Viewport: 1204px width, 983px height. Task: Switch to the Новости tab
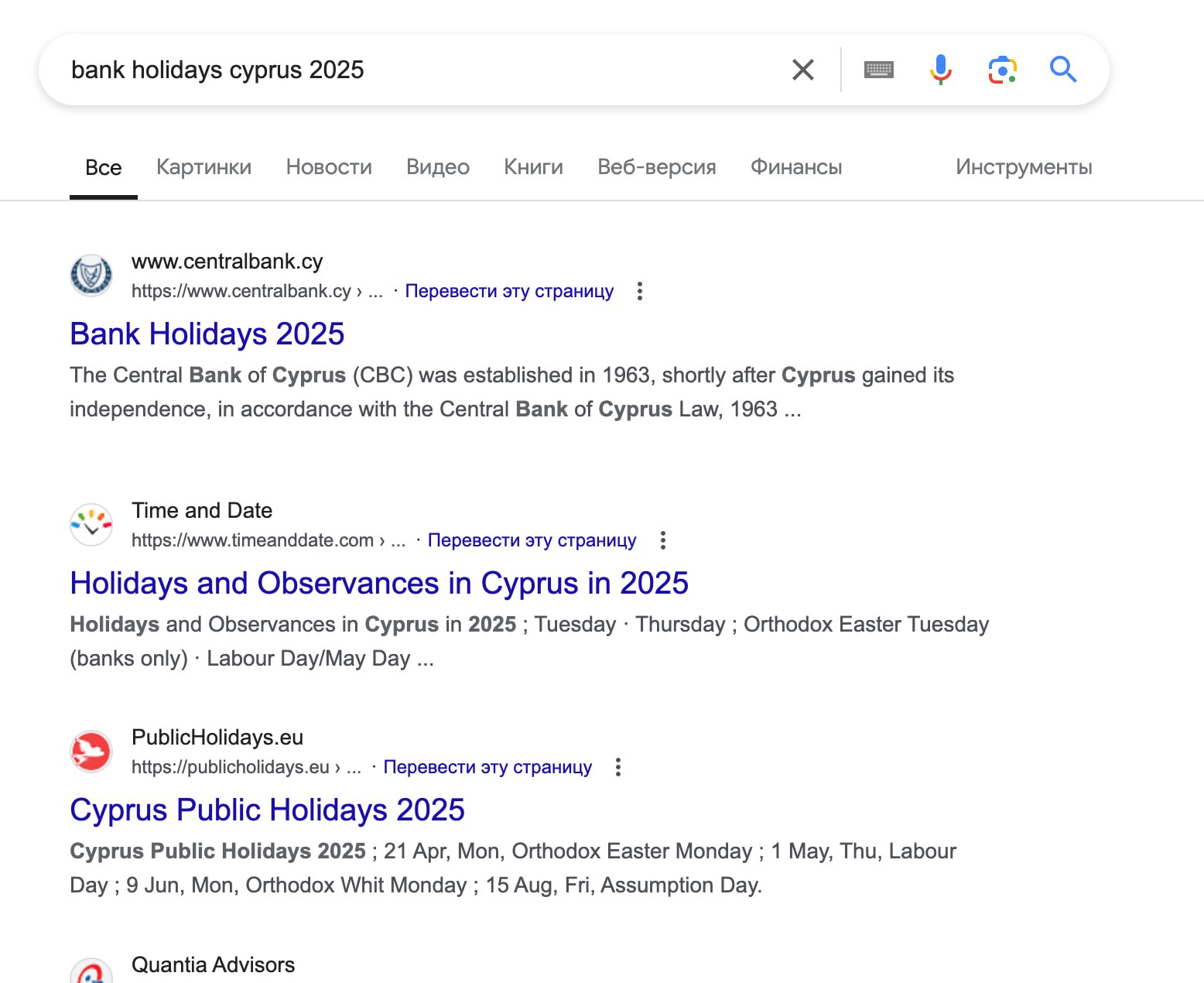329,167
